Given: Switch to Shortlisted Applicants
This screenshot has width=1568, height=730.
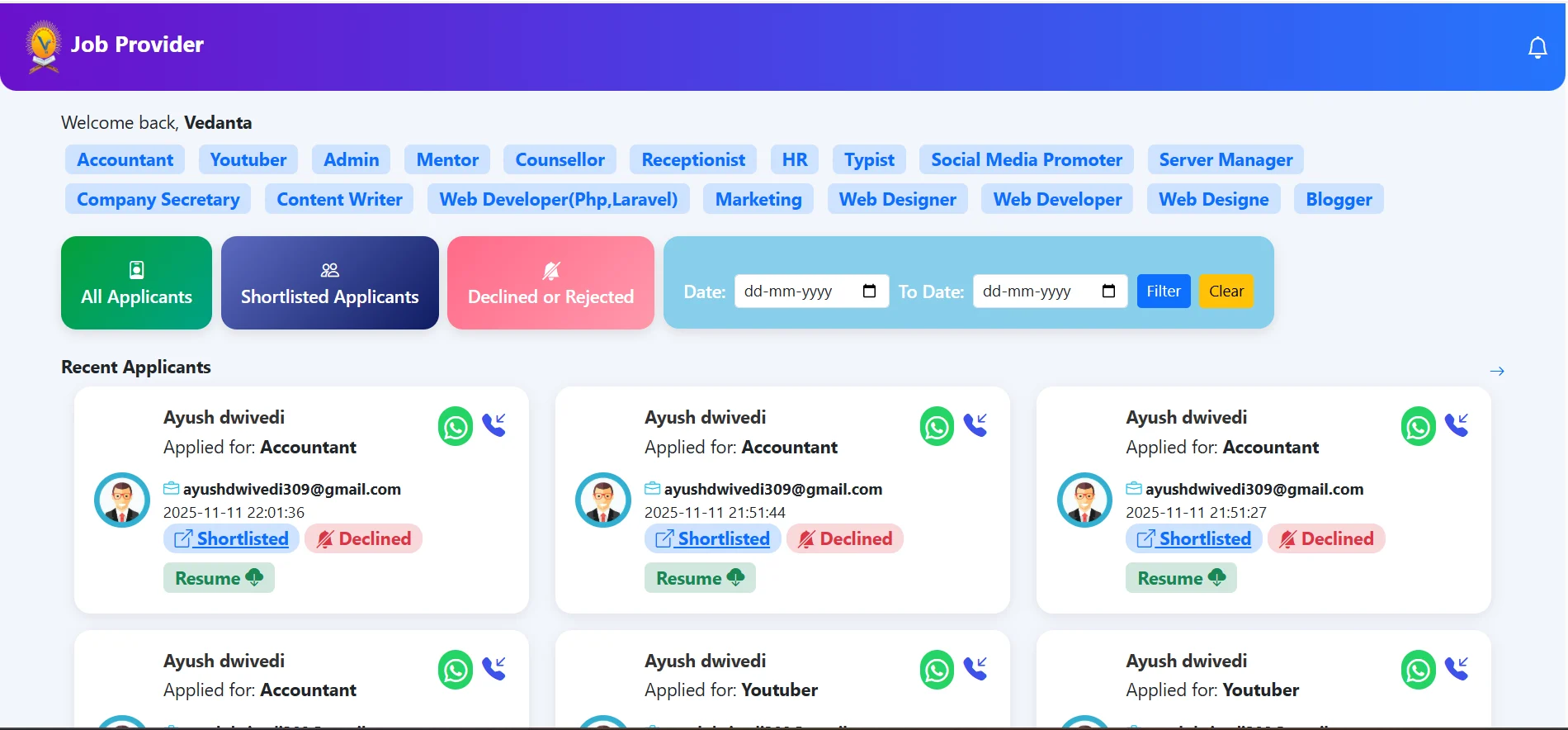Looking at the screenshot, I should point(330,282).
